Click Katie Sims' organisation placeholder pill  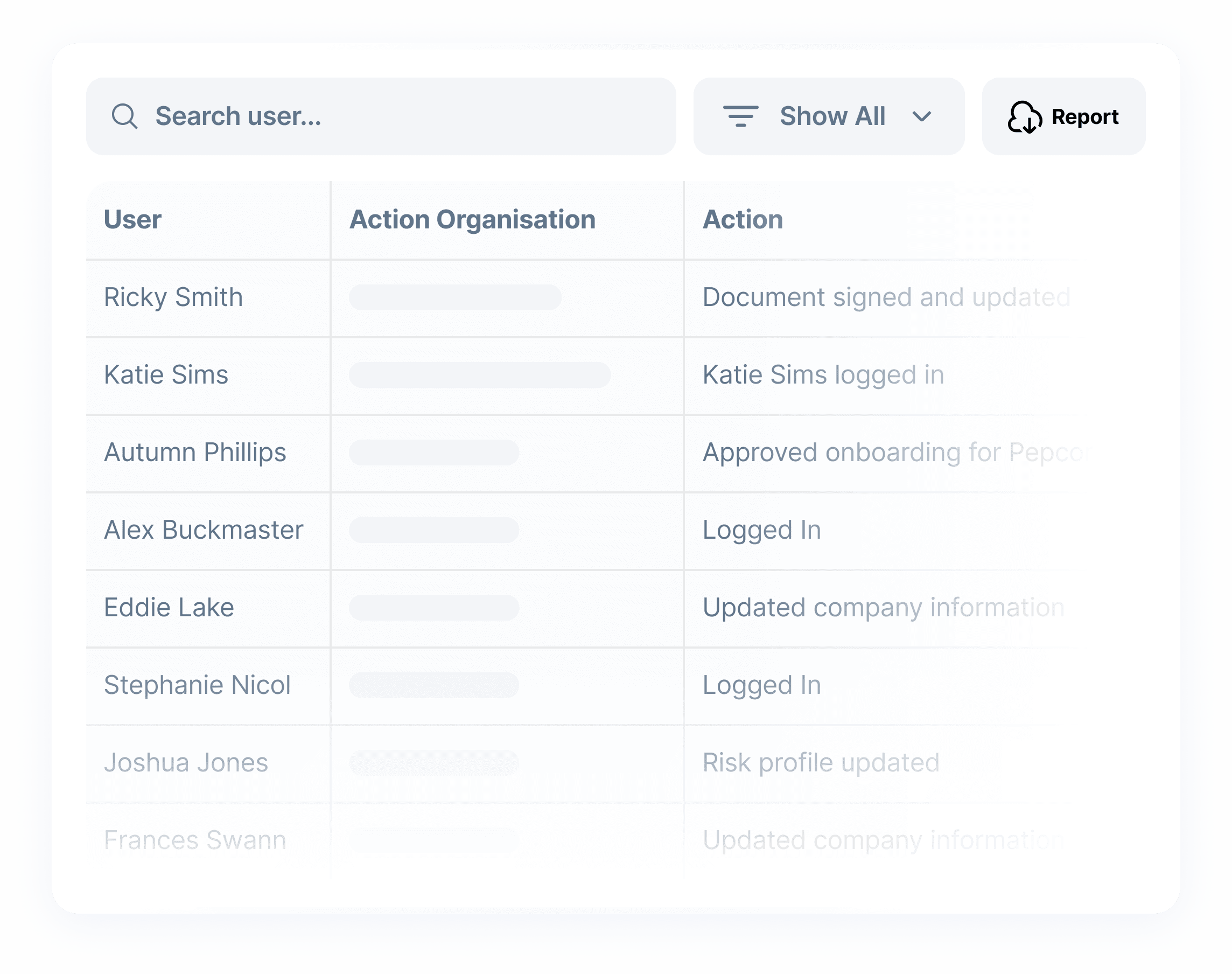tap(479, 374)
